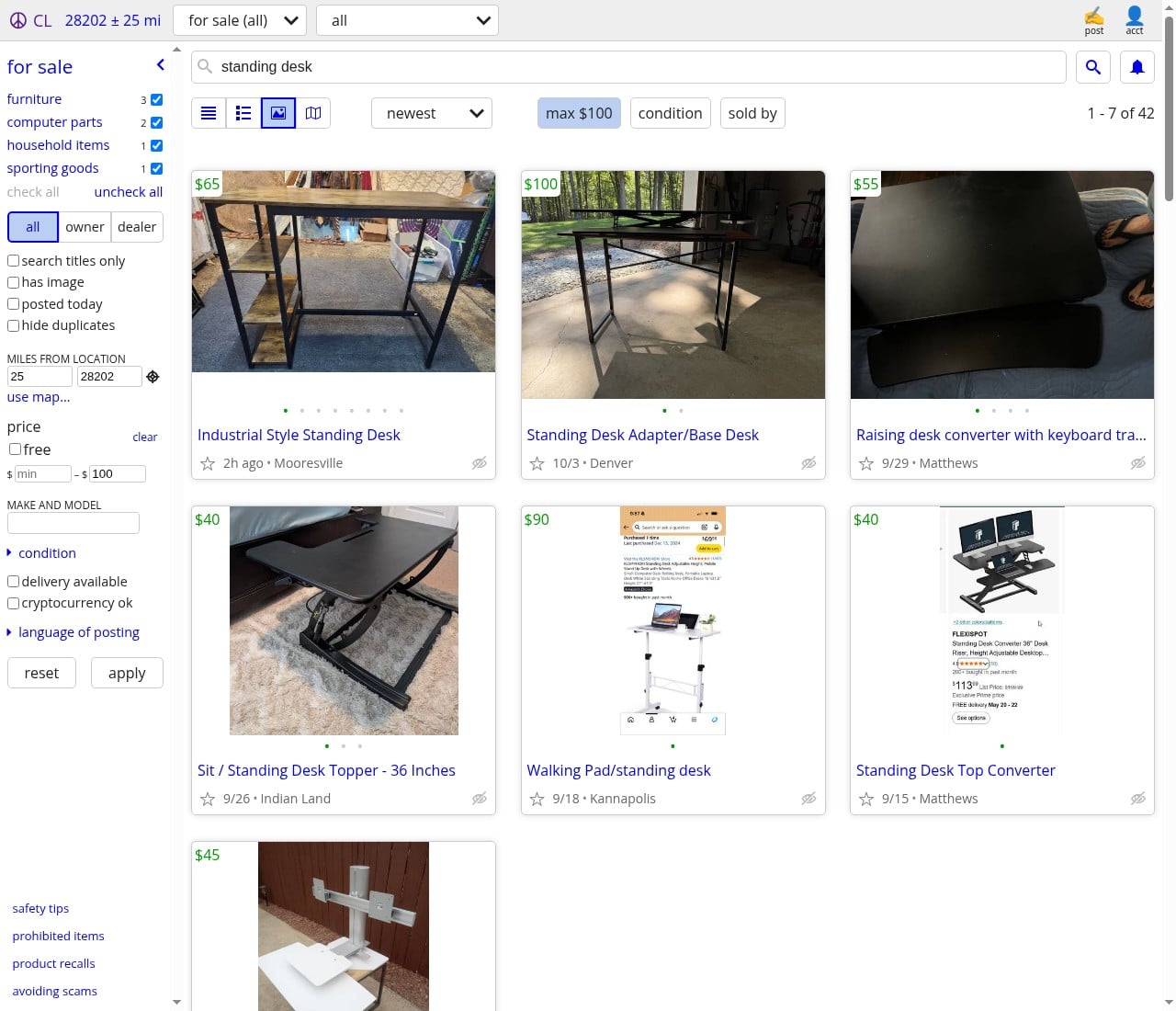Click the save search alert bell

click(x=1137, y=67)
